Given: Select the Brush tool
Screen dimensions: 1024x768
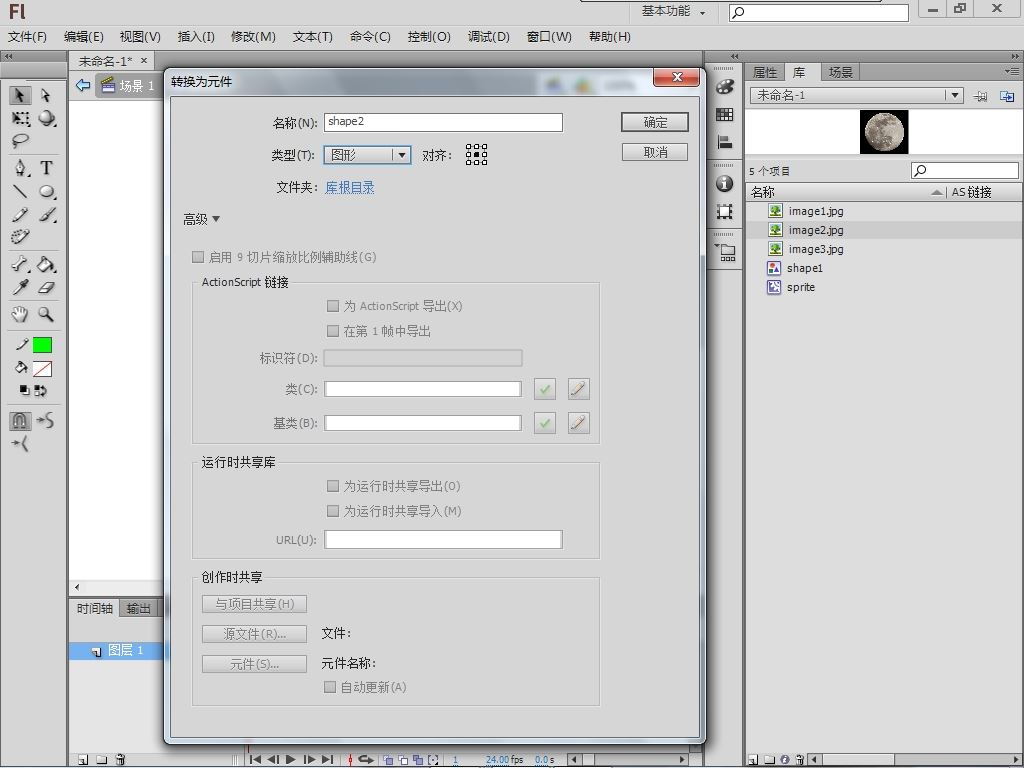Looking at the screenshot, I should [x=46, y=214].
